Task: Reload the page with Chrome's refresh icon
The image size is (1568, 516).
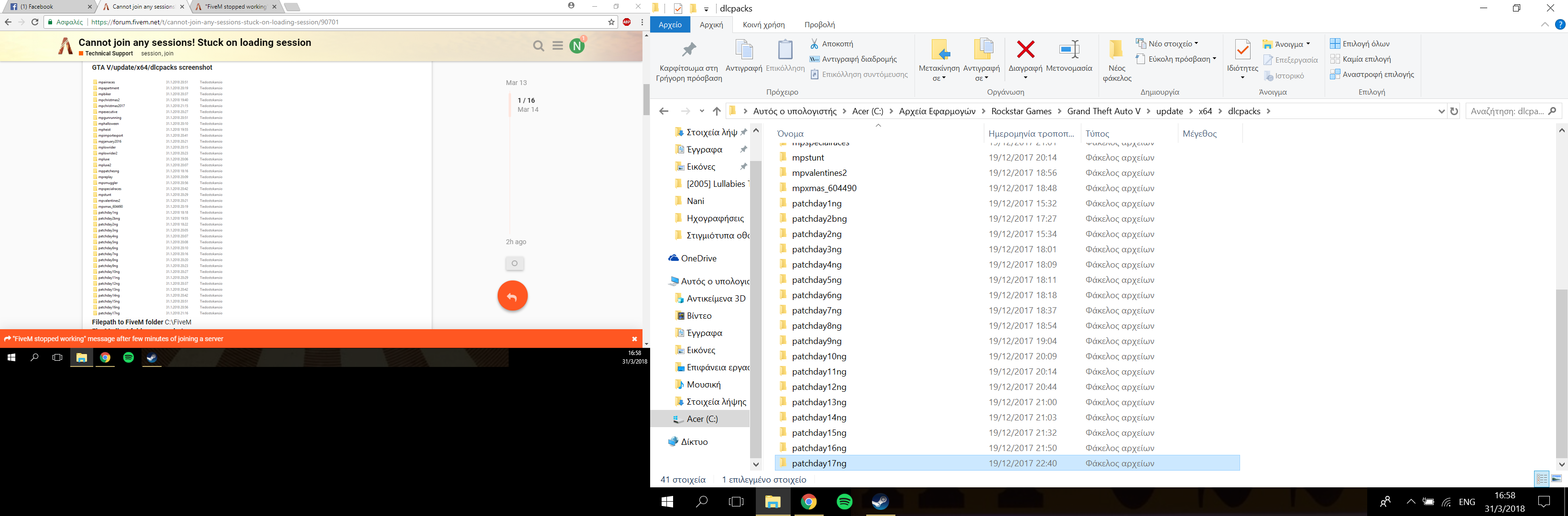Action: click(x=35, y=22)
